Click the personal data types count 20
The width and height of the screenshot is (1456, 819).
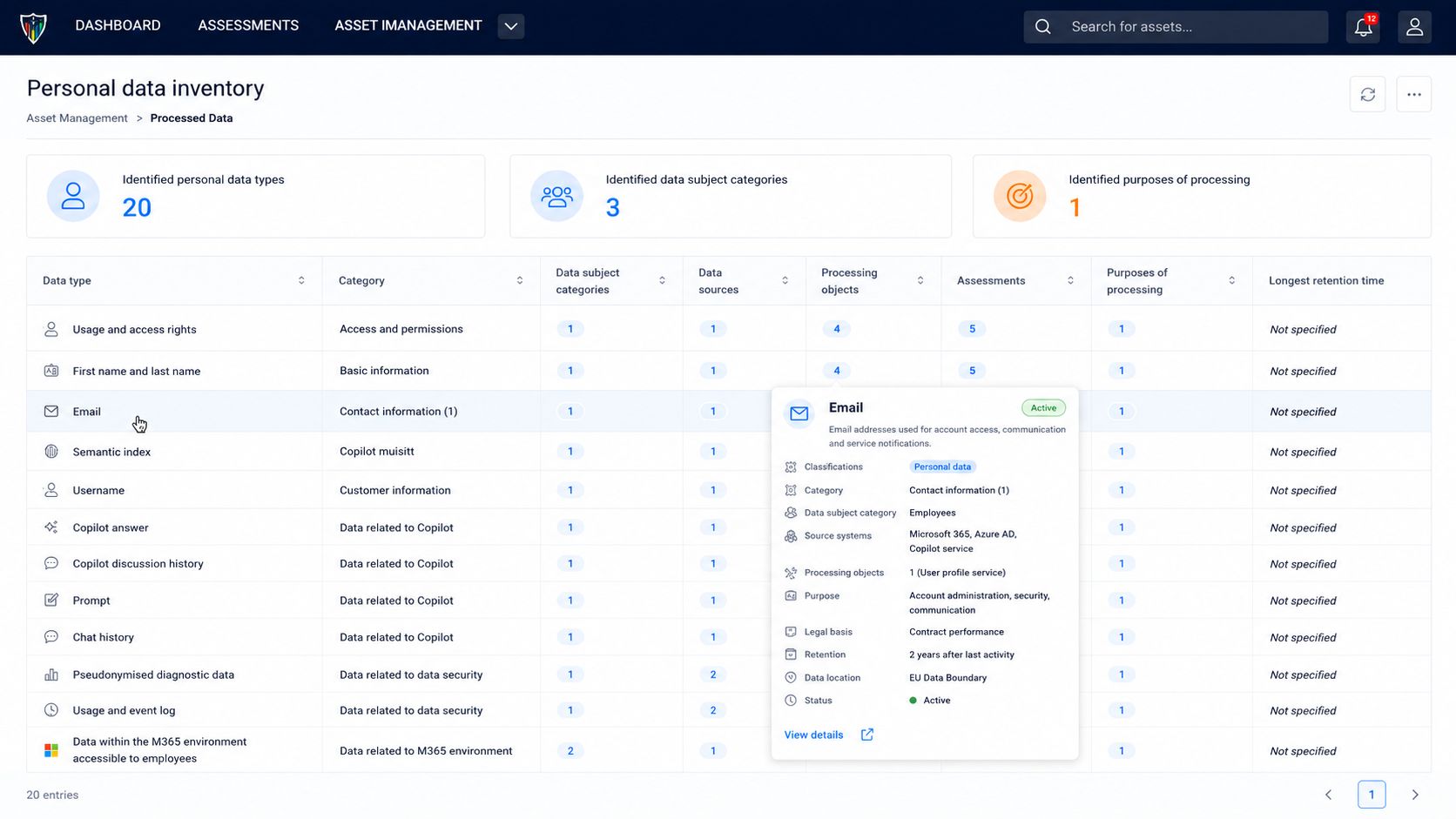[137, 207]
